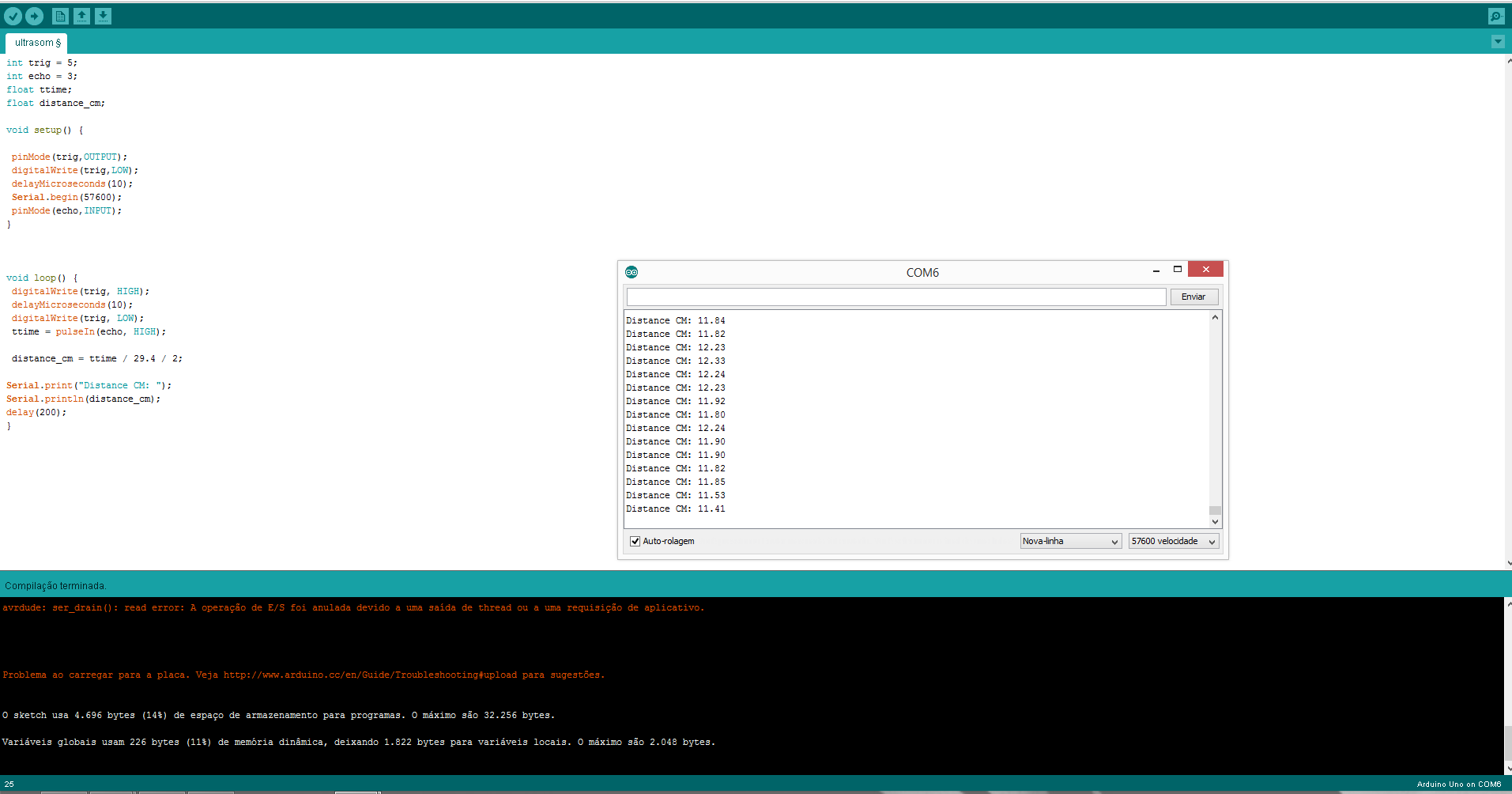1512x794 pixels.
Task: Click the serial output scroll-down arrow
Action: click(x=1216, y=522)
